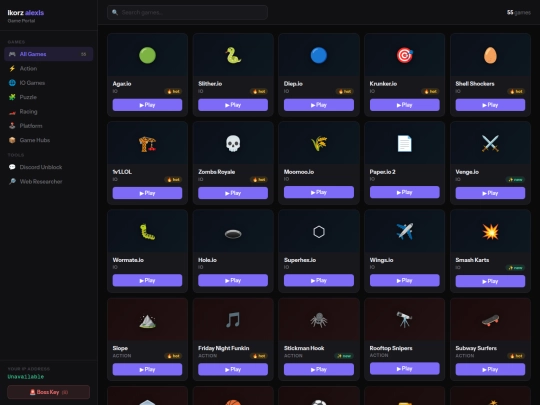Open the Platform category

[x=49, y=126]
